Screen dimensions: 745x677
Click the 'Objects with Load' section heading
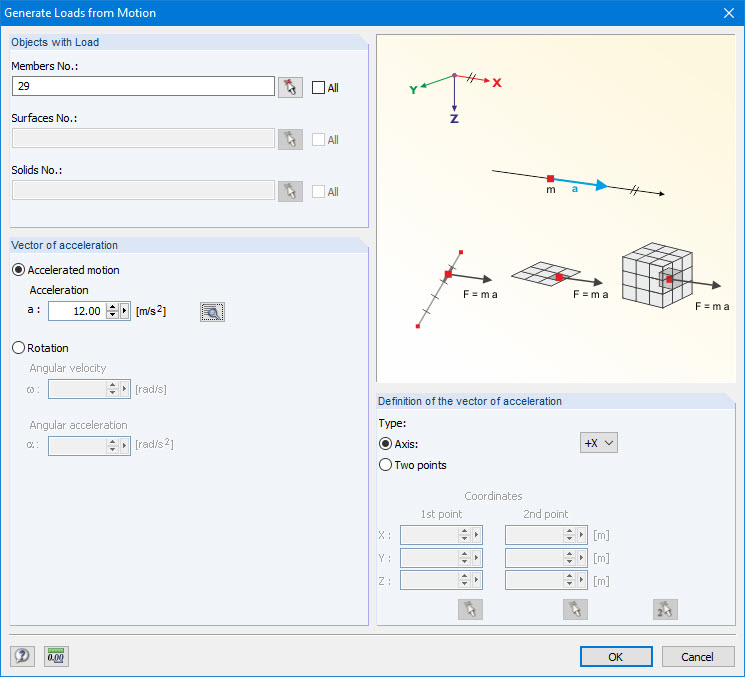pos(55,42)
